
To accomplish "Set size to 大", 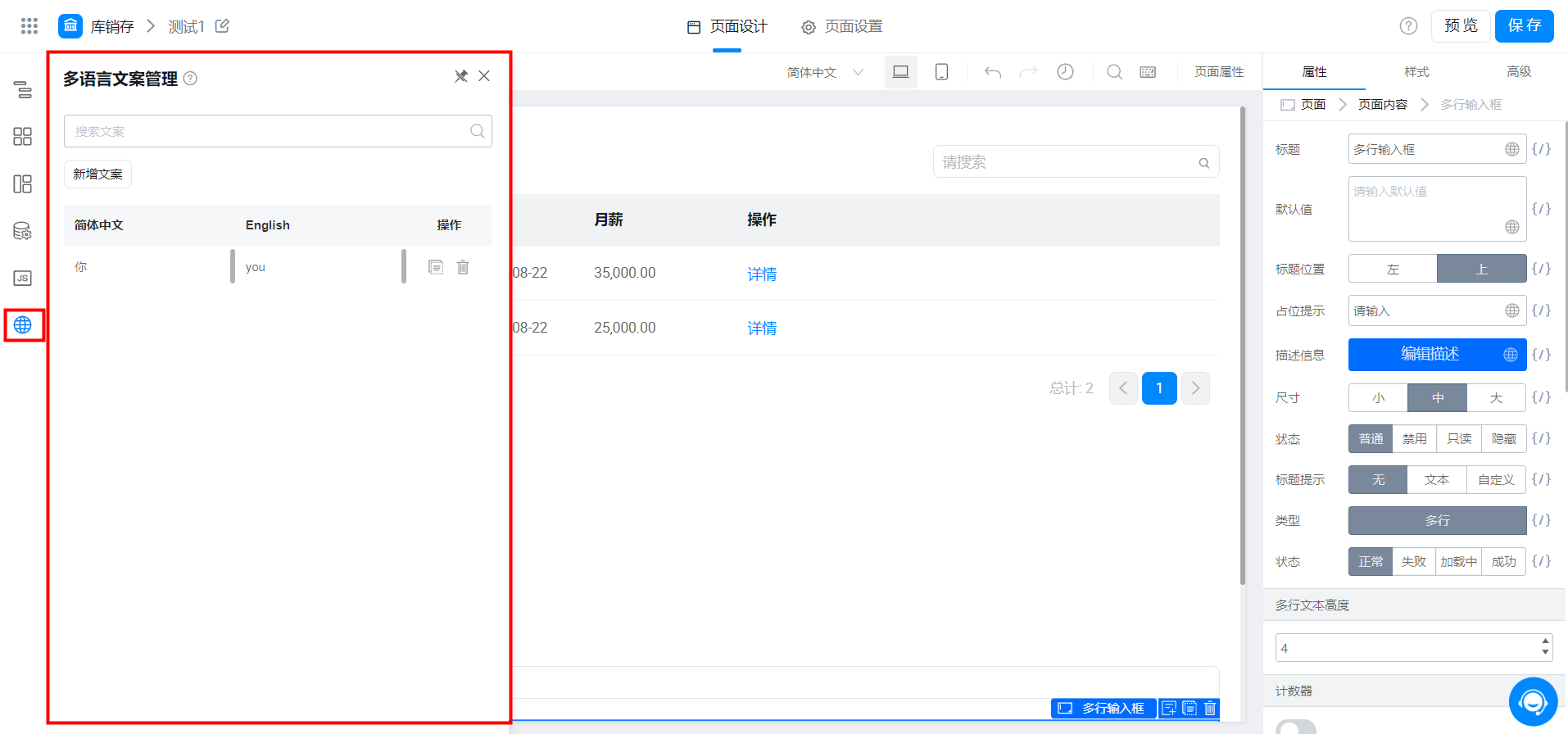I will point(1496,398).
